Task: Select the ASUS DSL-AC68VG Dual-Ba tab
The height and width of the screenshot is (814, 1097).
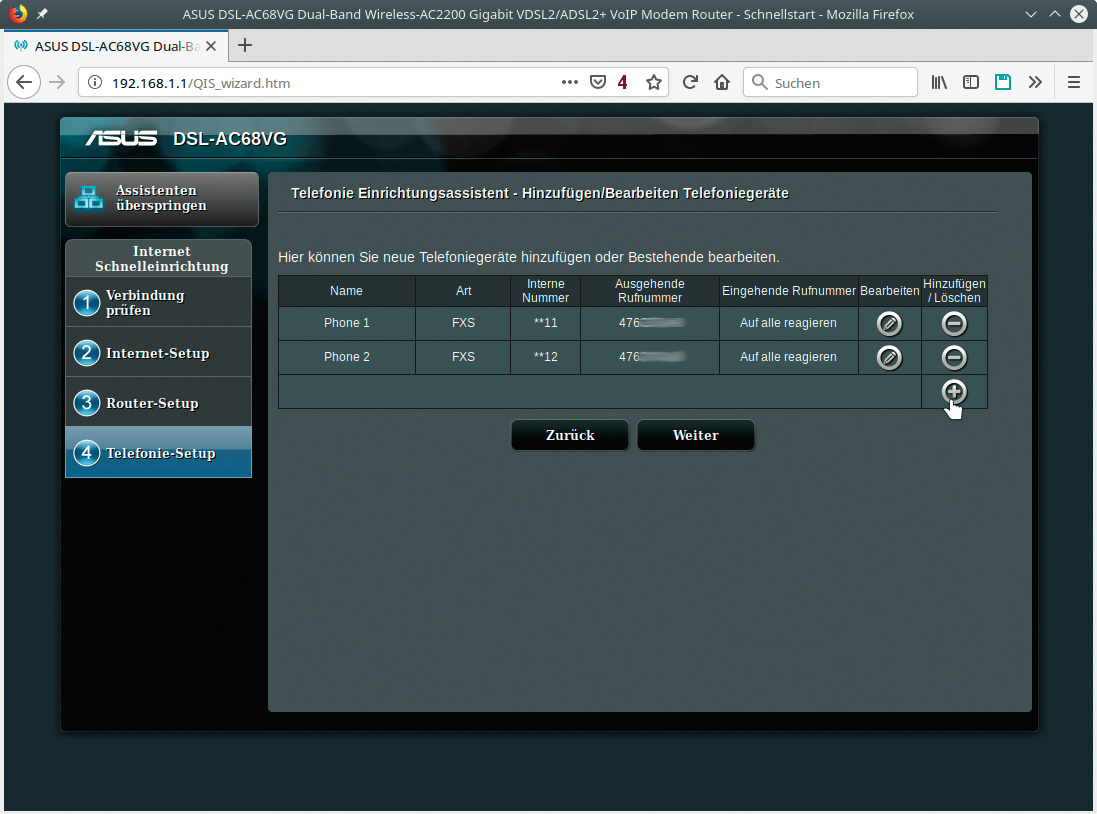Action: coord(115,46)
